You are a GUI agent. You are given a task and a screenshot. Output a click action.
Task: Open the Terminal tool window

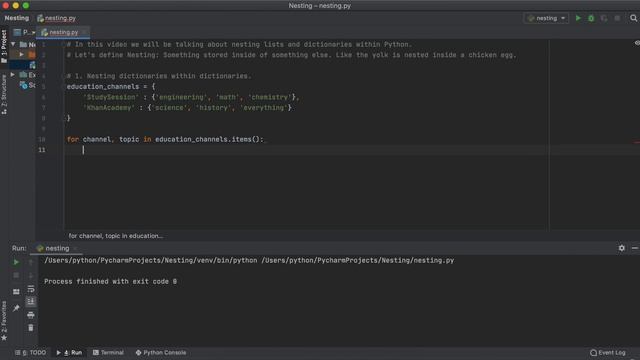[x=108, y=353]
